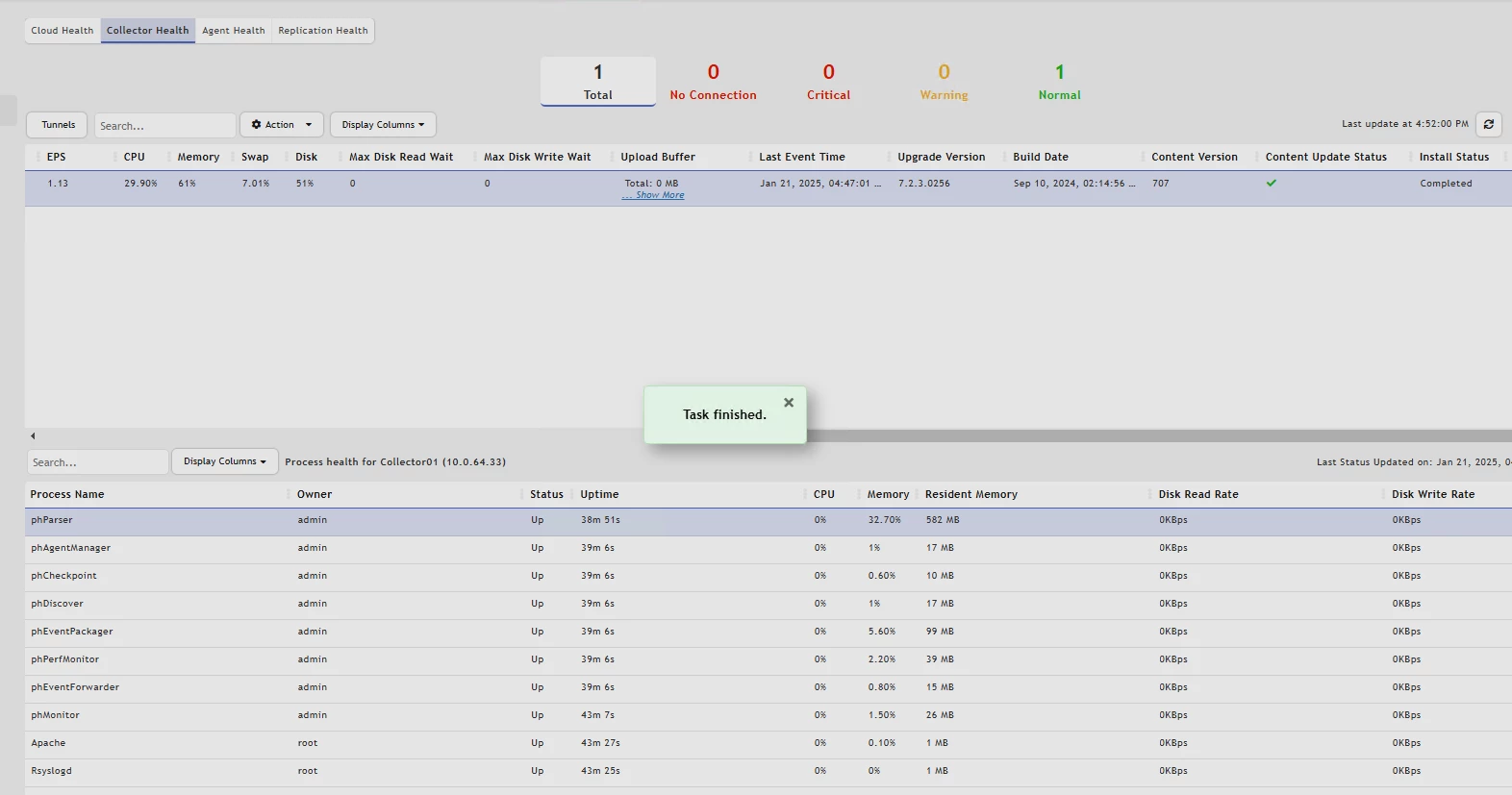Close the Task finished notification
The image size is (1512, 795).
(789, 403)
